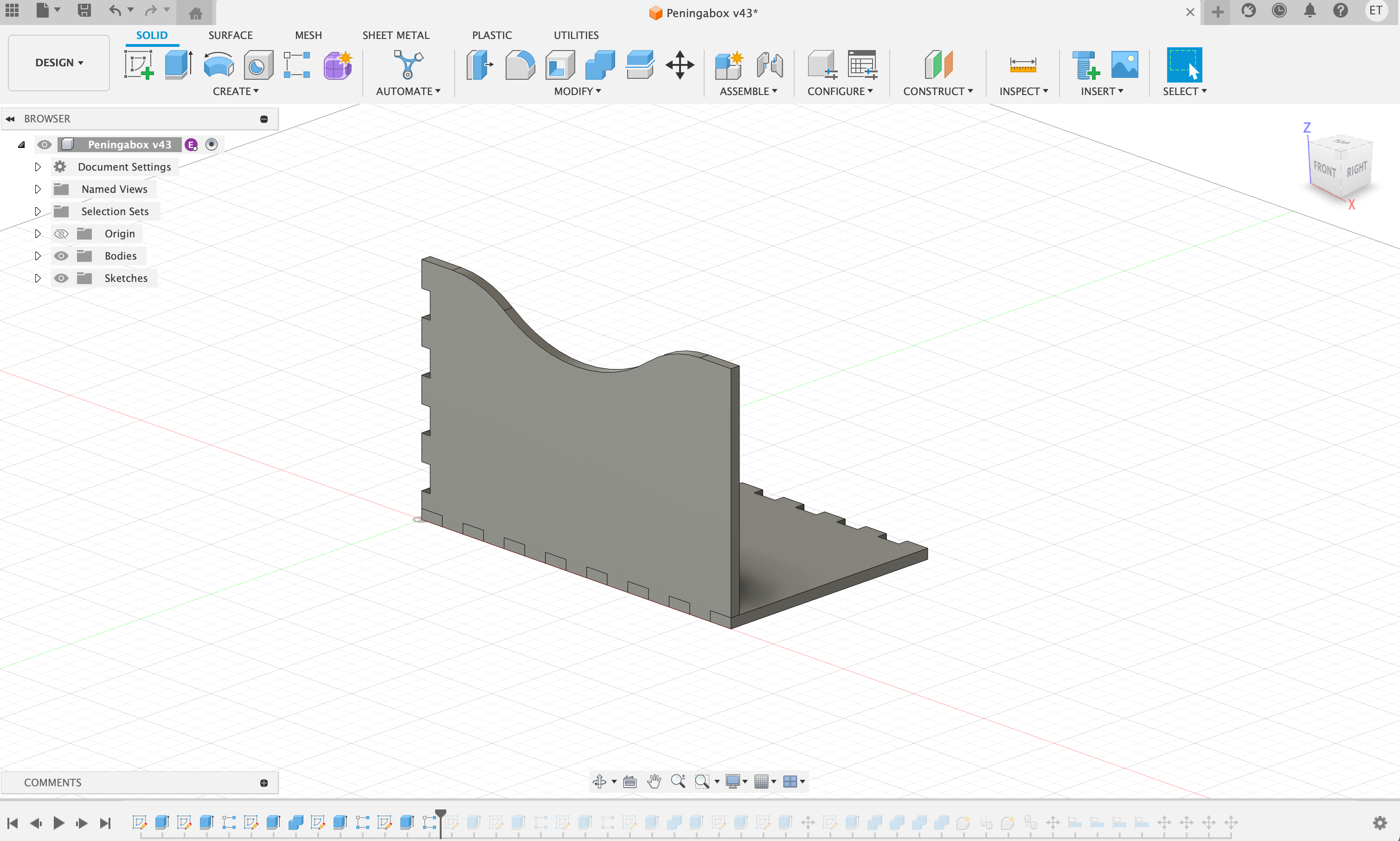The width and height of the screenshot is (1400, 841).
Task: Jump to the timeline end
Action: tap(105, 822)
